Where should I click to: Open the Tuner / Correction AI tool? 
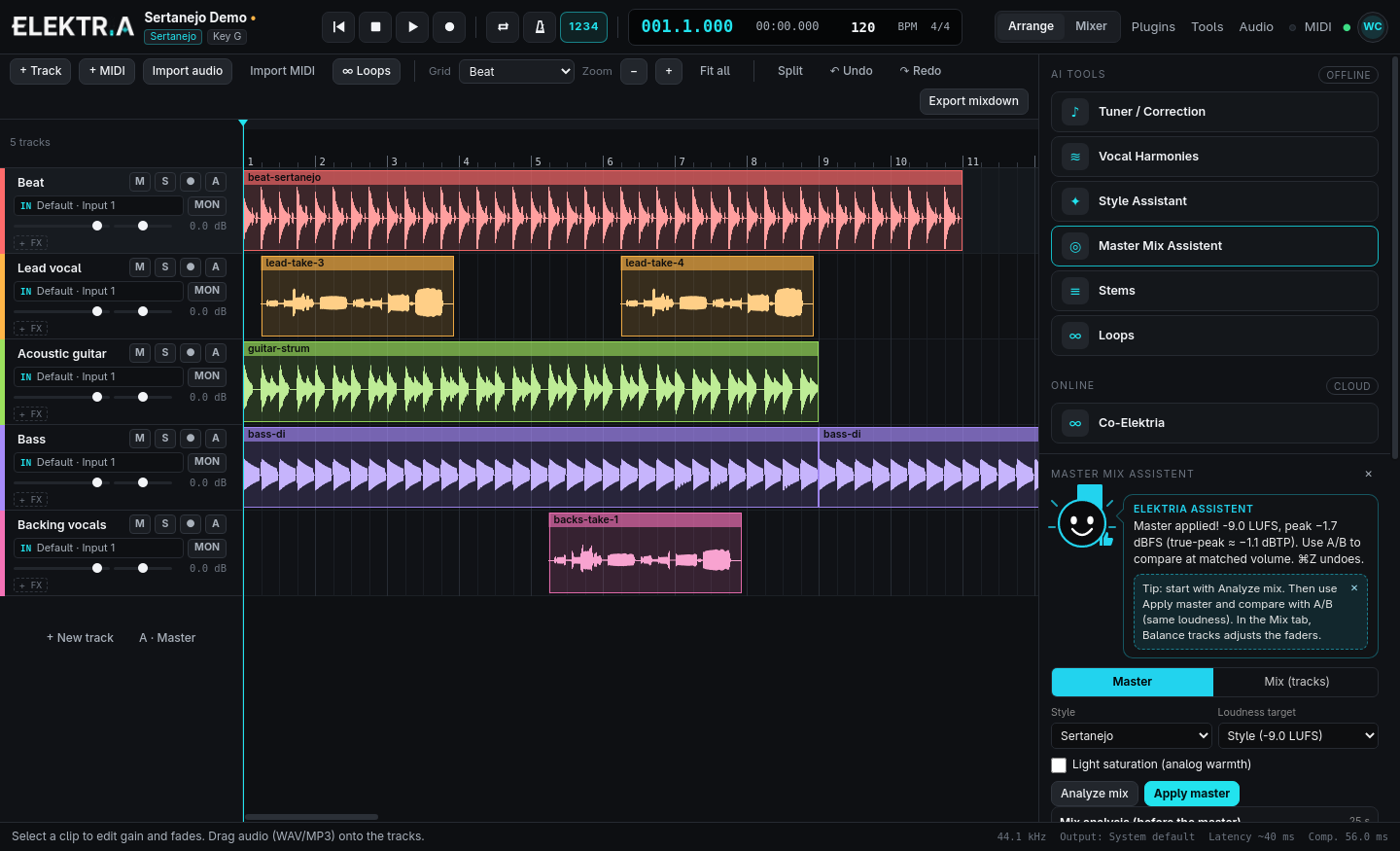coord(1214,112)
